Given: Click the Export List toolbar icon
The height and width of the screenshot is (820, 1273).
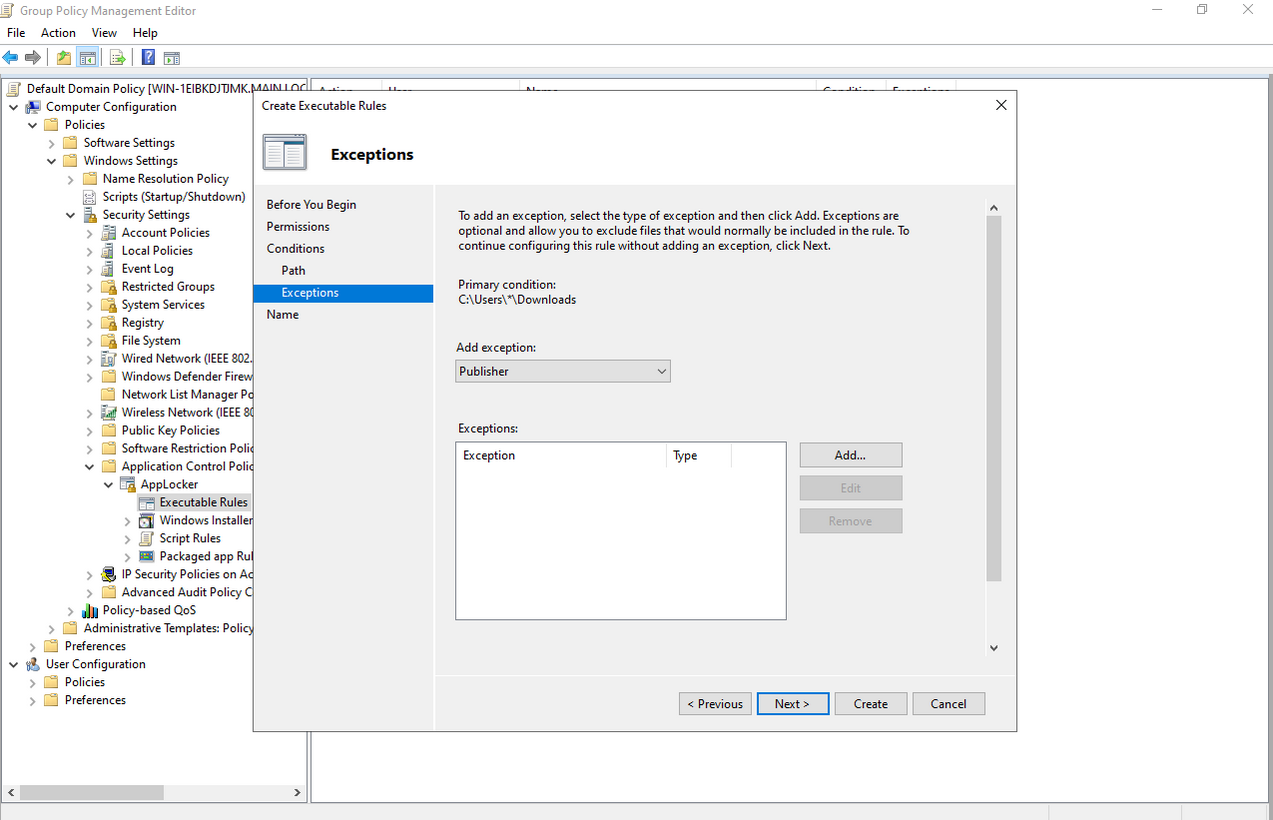Looking at the screenshot, I should [x=117, y=57].
